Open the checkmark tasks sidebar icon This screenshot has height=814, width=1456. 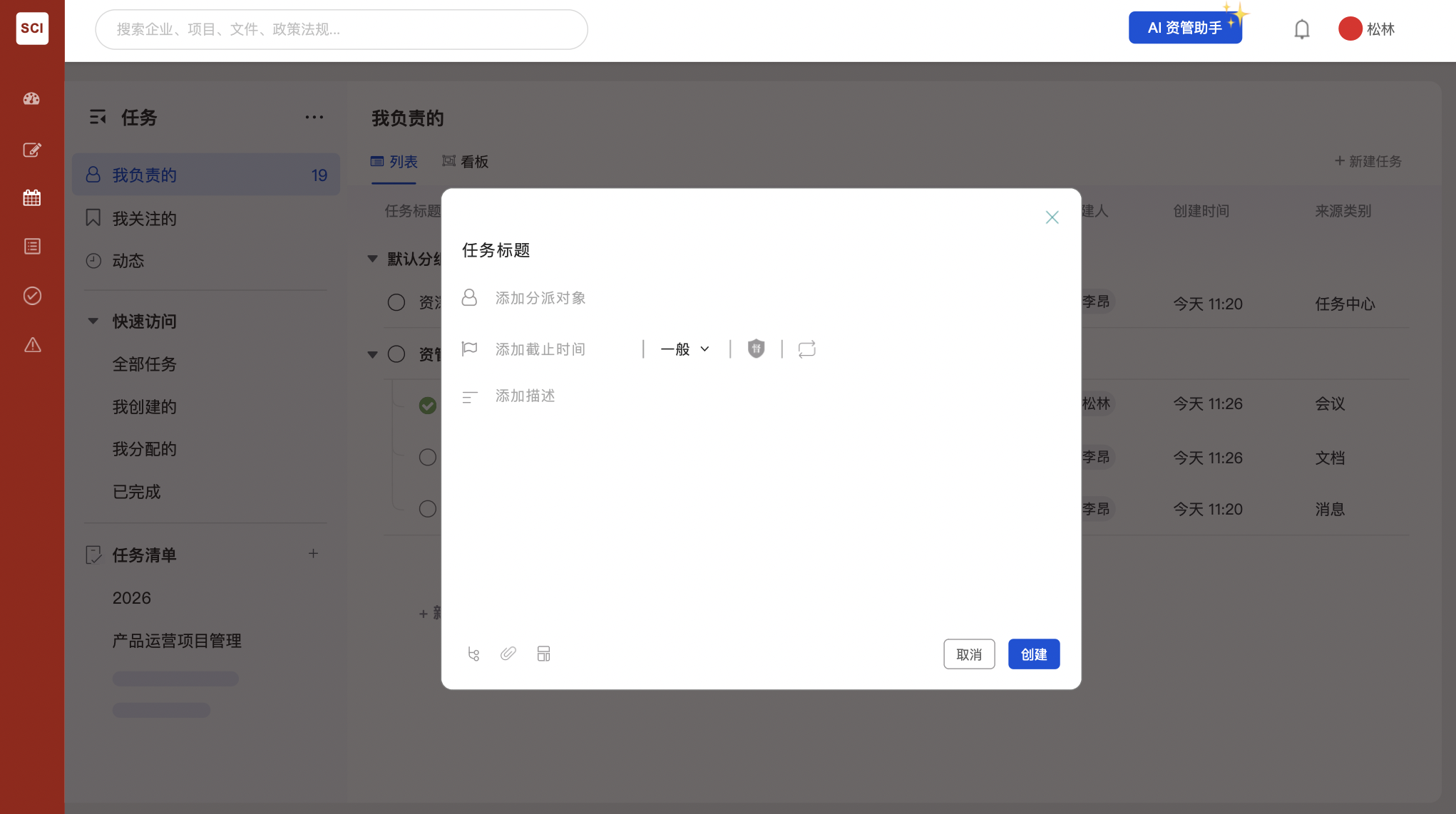[x=32, y=296]
